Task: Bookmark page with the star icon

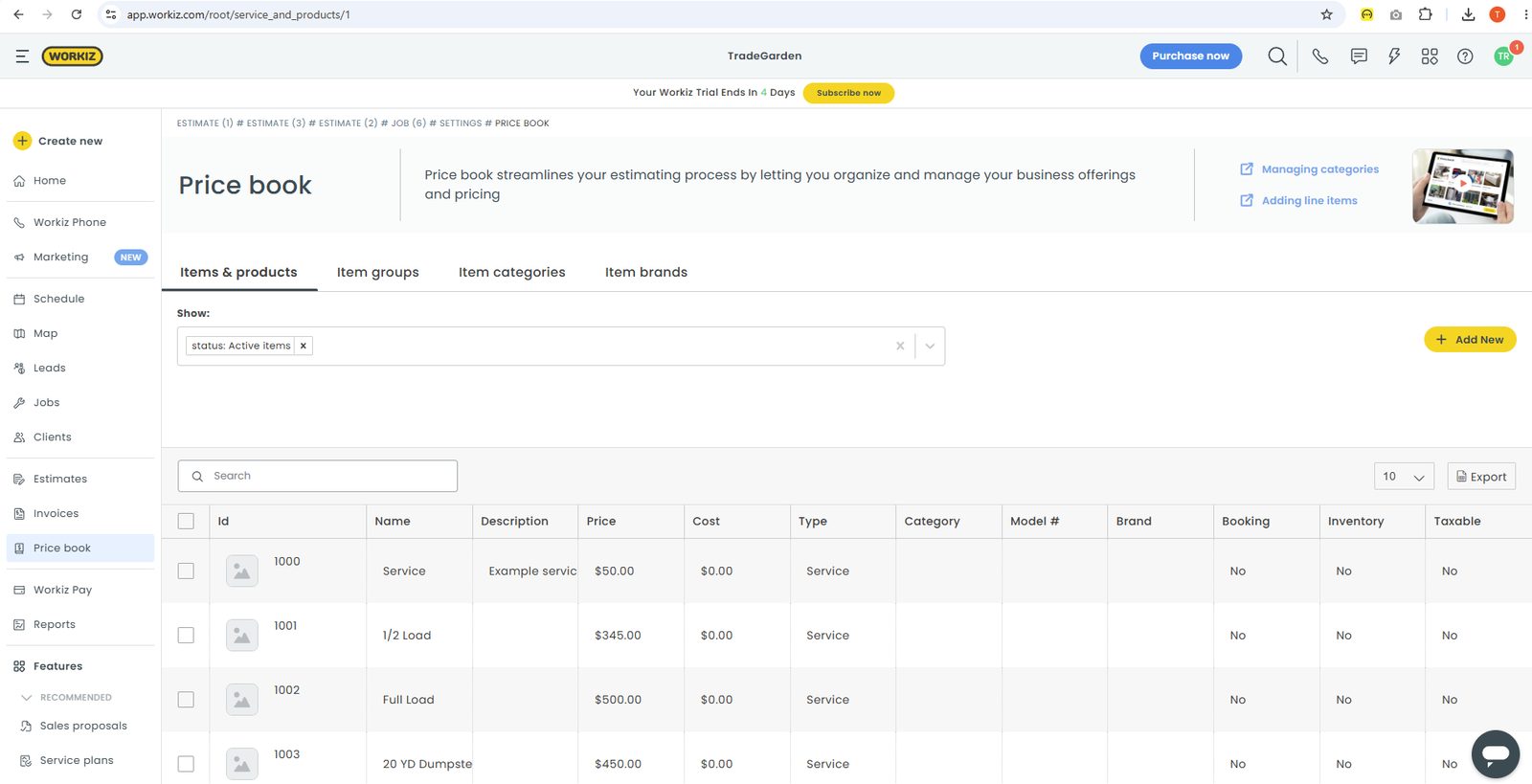Action: click(1326, 14)
